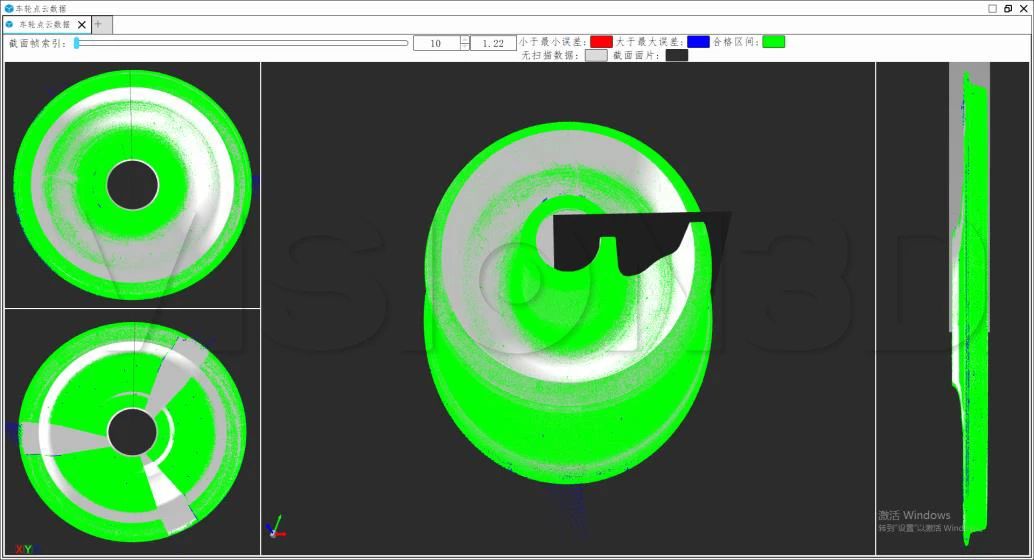1034x560 pixels.
Task: Pick the red 小于最小误差 color swatch
Action: point(601,42)
